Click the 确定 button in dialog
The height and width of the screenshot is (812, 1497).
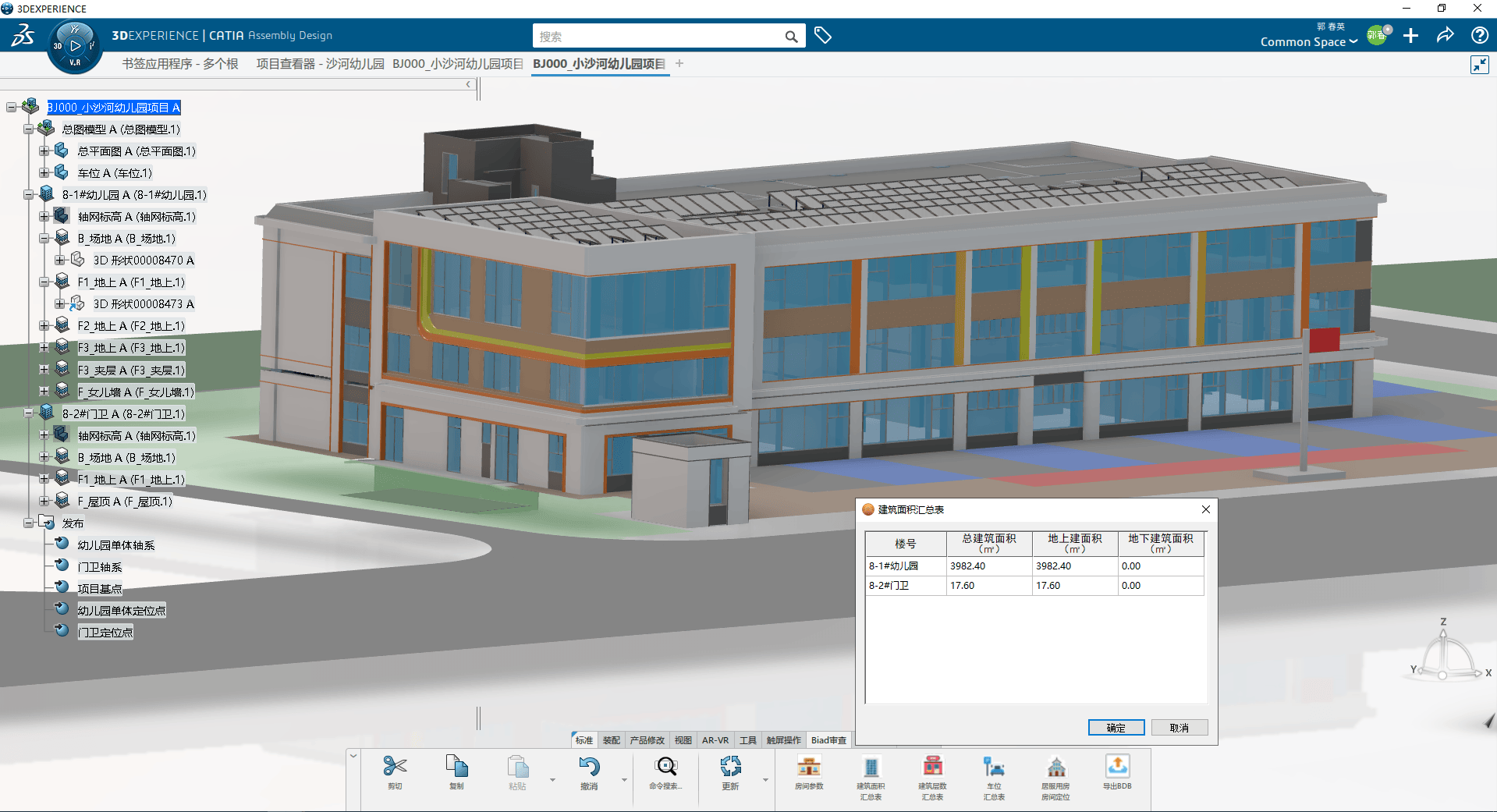pos(1116,728)
